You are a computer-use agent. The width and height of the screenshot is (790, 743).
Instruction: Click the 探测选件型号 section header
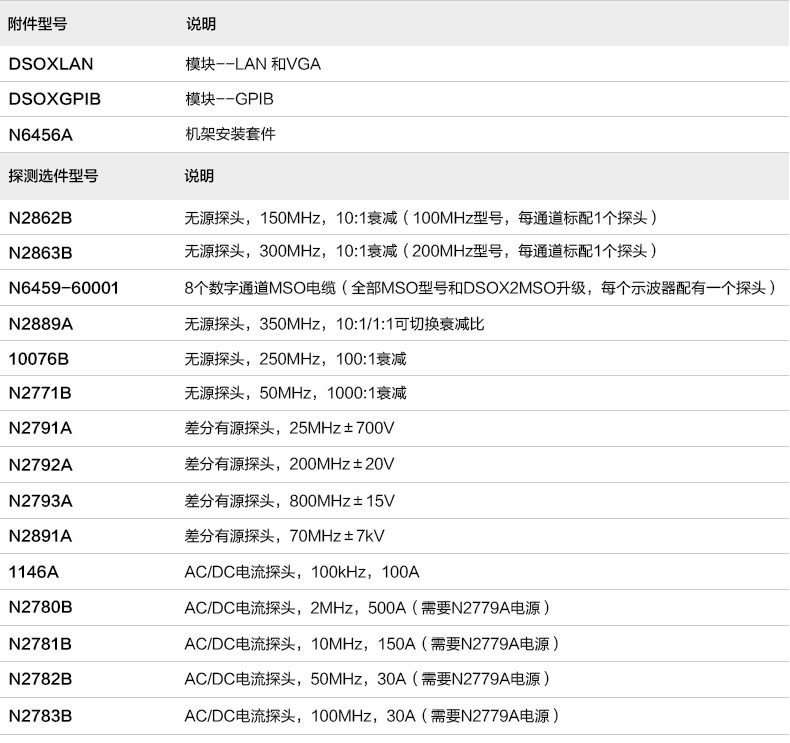[53, 176]
